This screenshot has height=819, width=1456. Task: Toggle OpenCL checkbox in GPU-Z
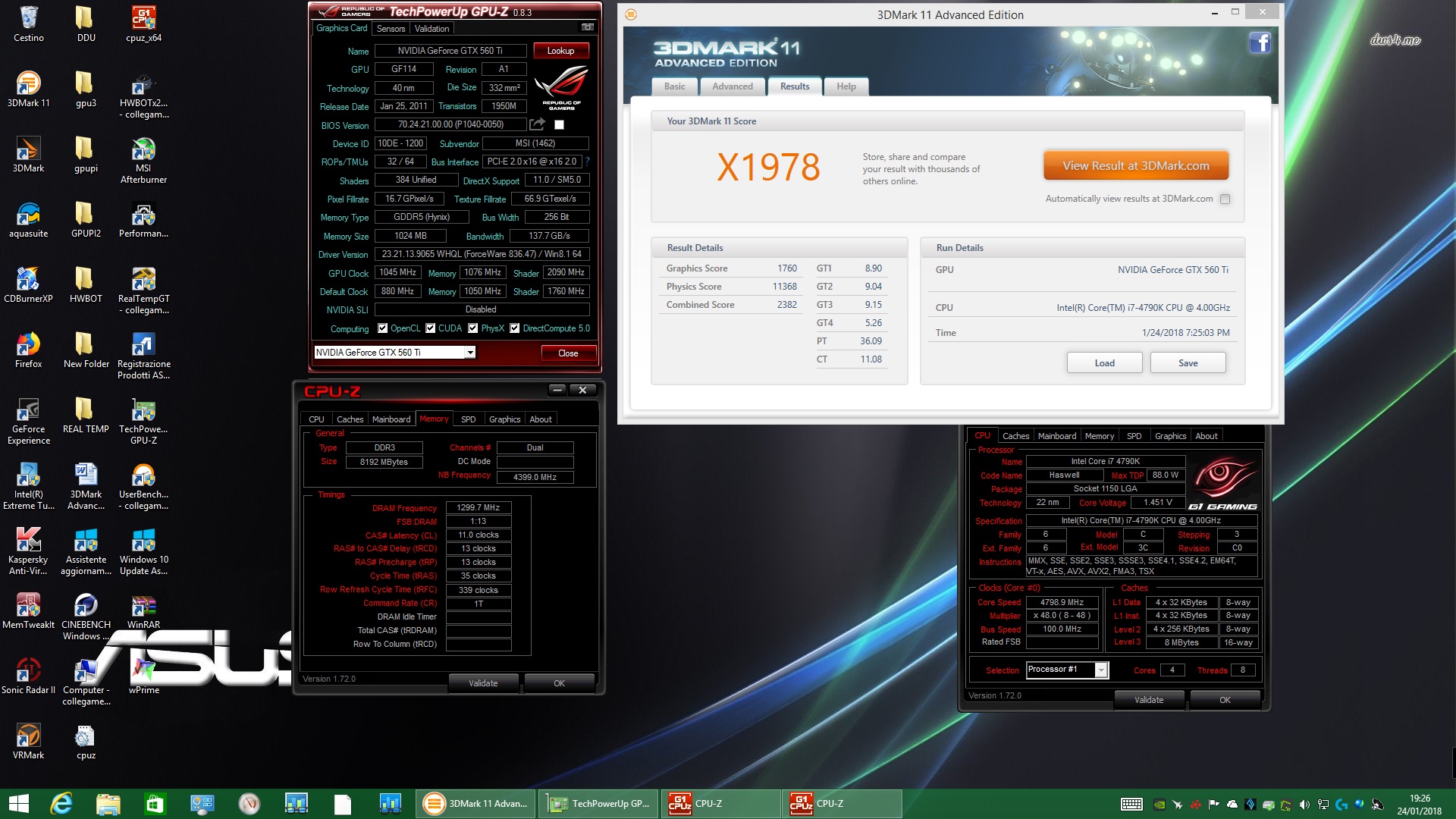382,328
